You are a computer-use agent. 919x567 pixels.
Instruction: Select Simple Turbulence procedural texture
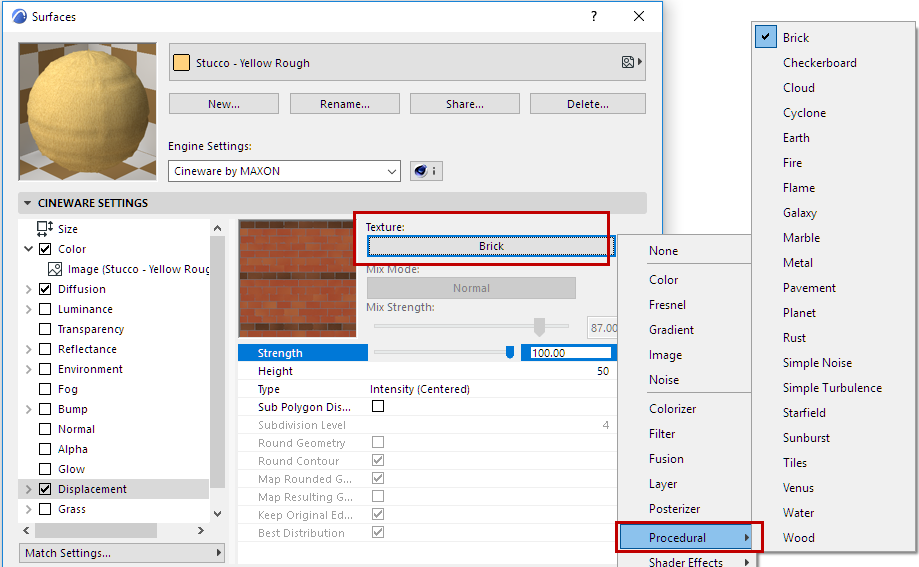click(x=832, y=388)
